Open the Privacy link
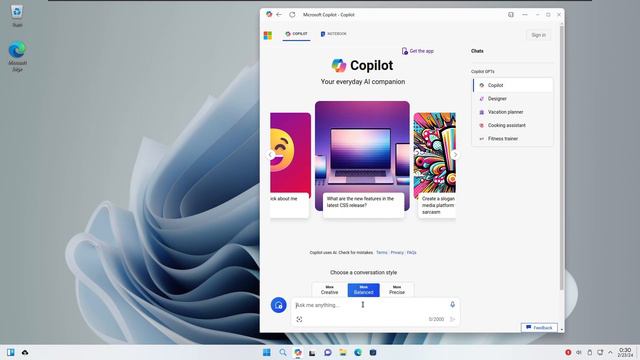 click(397, 253)
